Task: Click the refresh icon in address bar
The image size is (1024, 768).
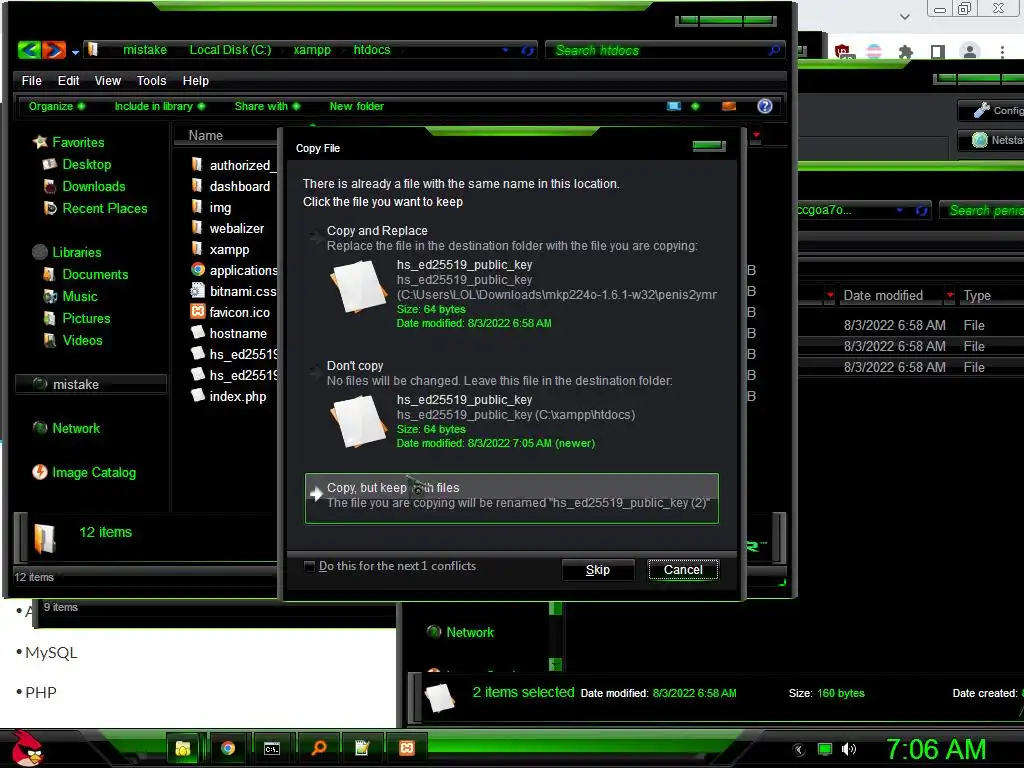Action: 527,50
